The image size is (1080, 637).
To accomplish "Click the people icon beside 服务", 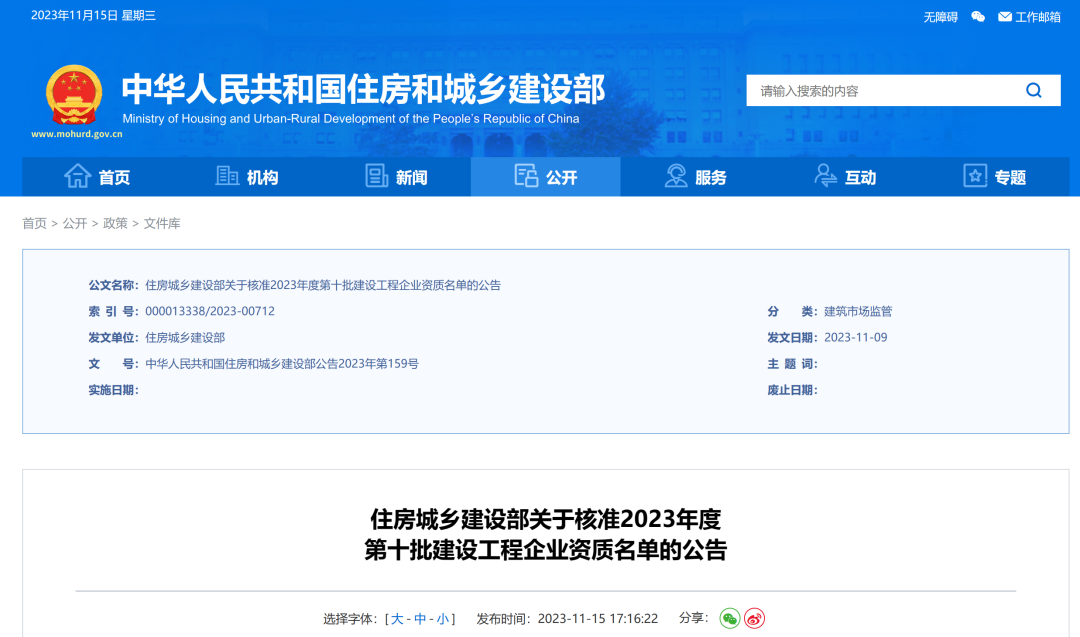I will (x=675, y=175).
